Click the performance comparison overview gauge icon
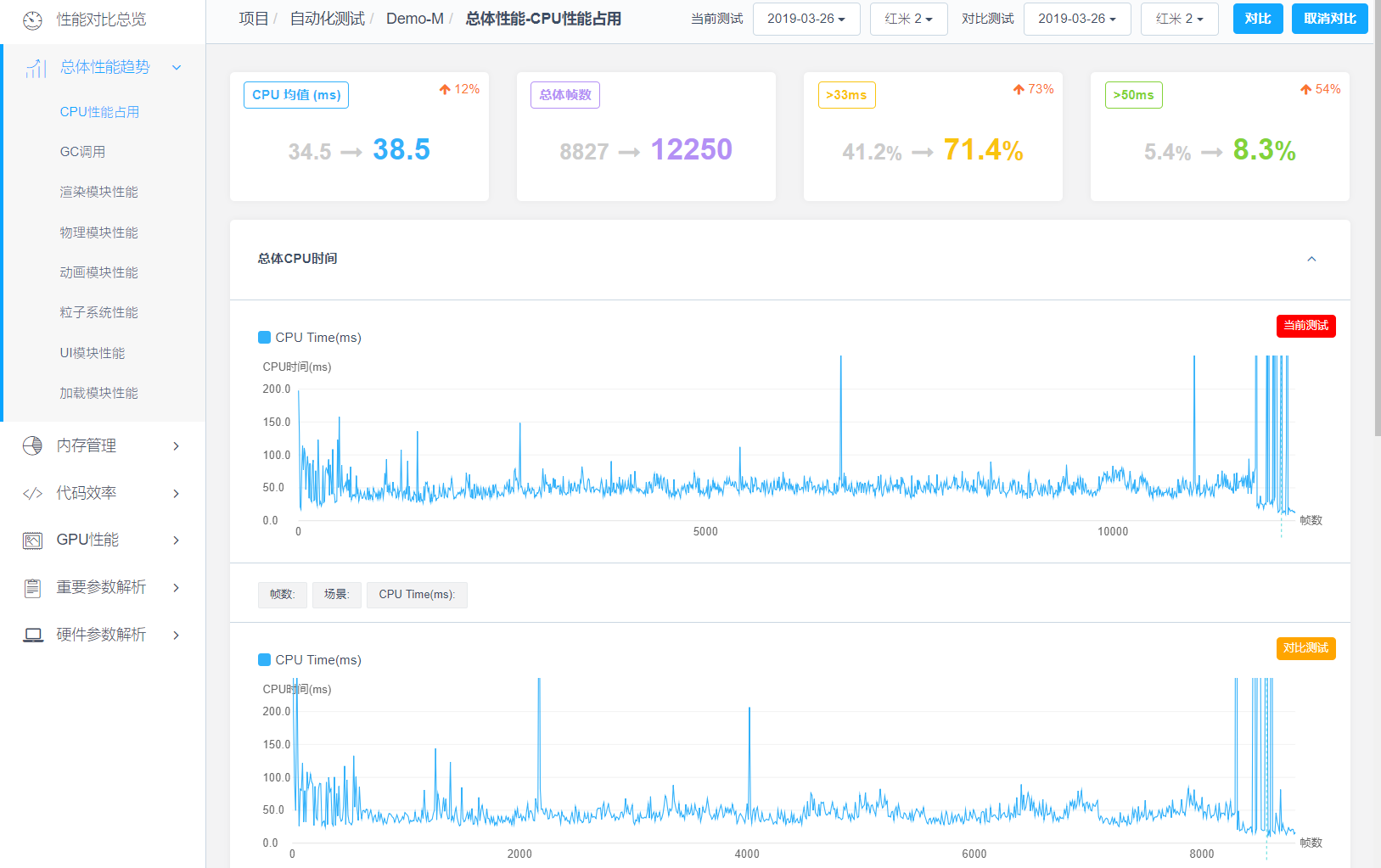This screenshot has height=868, width=1381. [32, 20]
